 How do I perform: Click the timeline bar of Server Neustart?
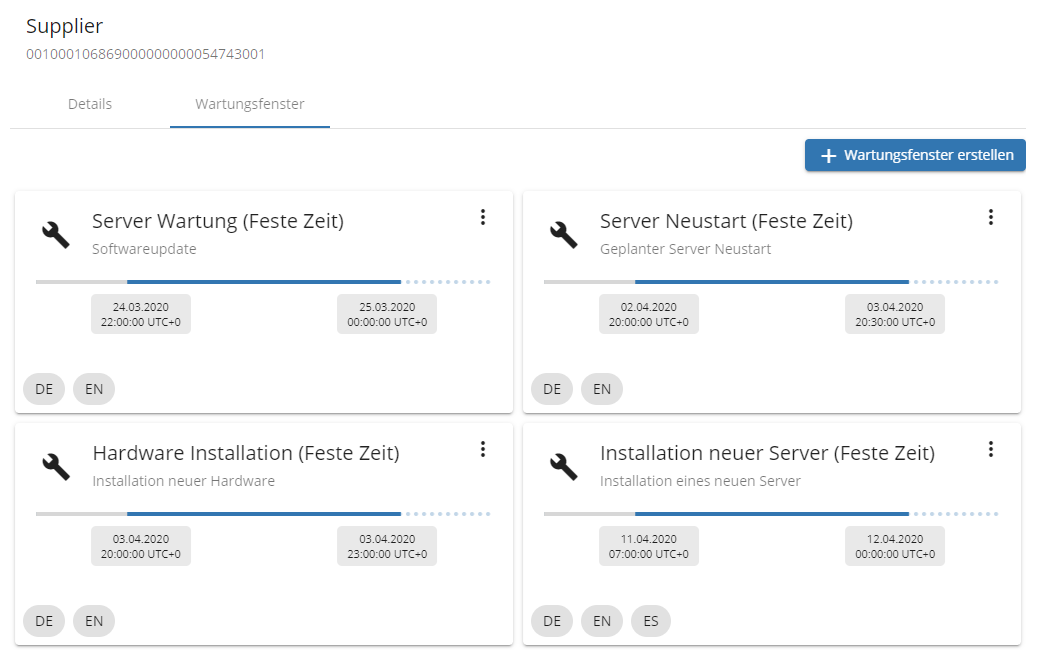pyautogui.click(x=771, y=282)
